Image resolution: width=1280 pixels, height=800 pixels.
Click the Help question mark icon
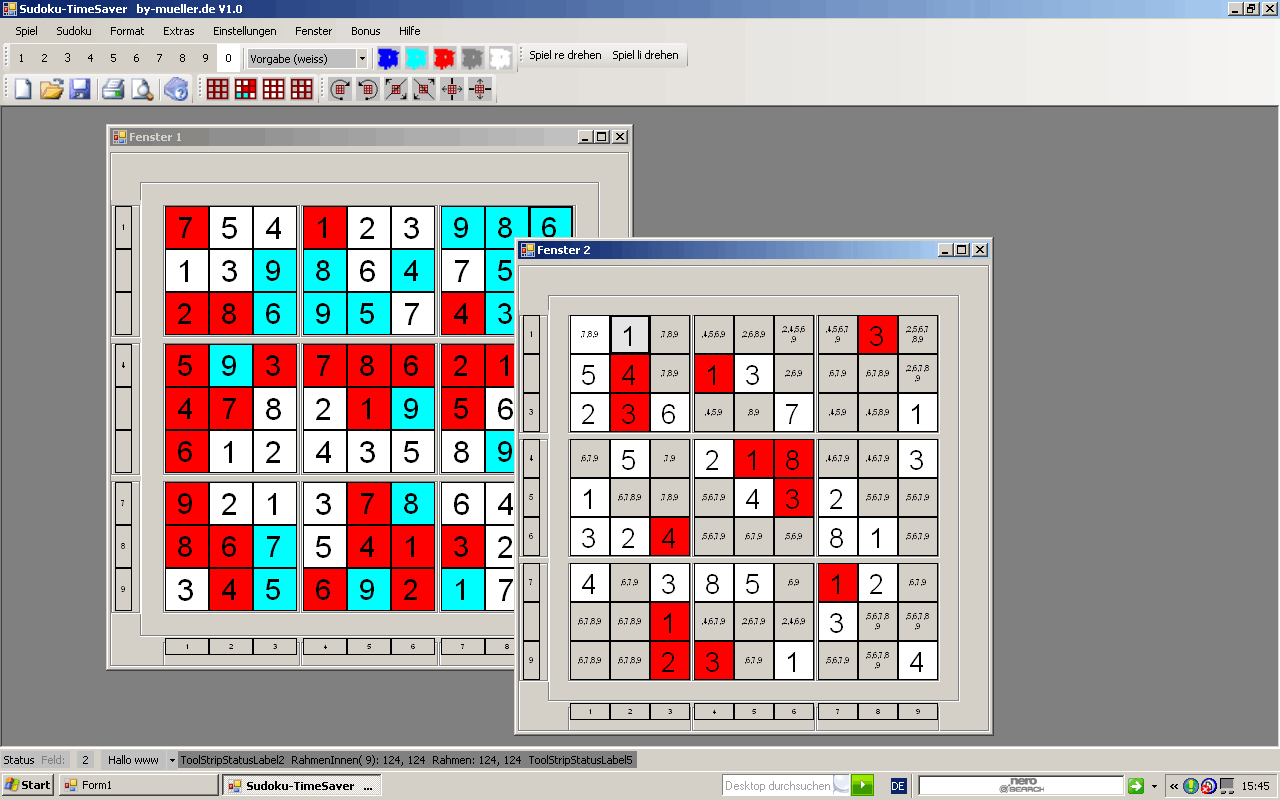pyautogui.click(x=176, y=90)
